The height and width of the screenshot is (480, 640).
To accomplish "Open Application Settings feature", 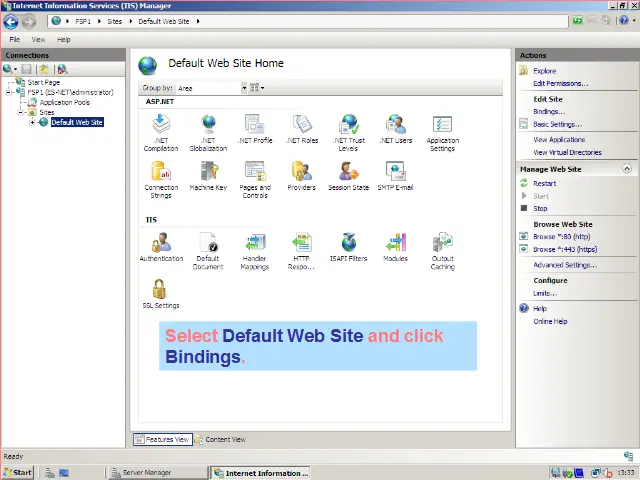I will (442, 133).
